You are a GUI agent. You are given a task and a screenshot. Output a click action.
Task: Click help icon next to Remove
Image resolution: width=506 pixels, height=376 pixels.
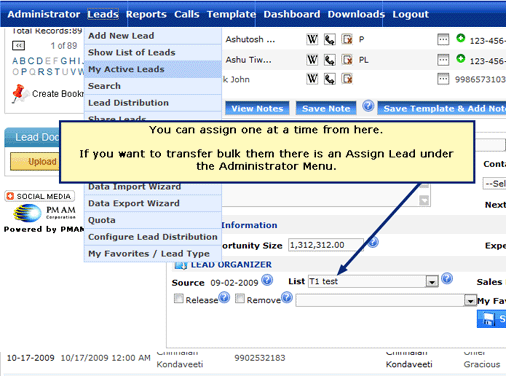[287, 297]
